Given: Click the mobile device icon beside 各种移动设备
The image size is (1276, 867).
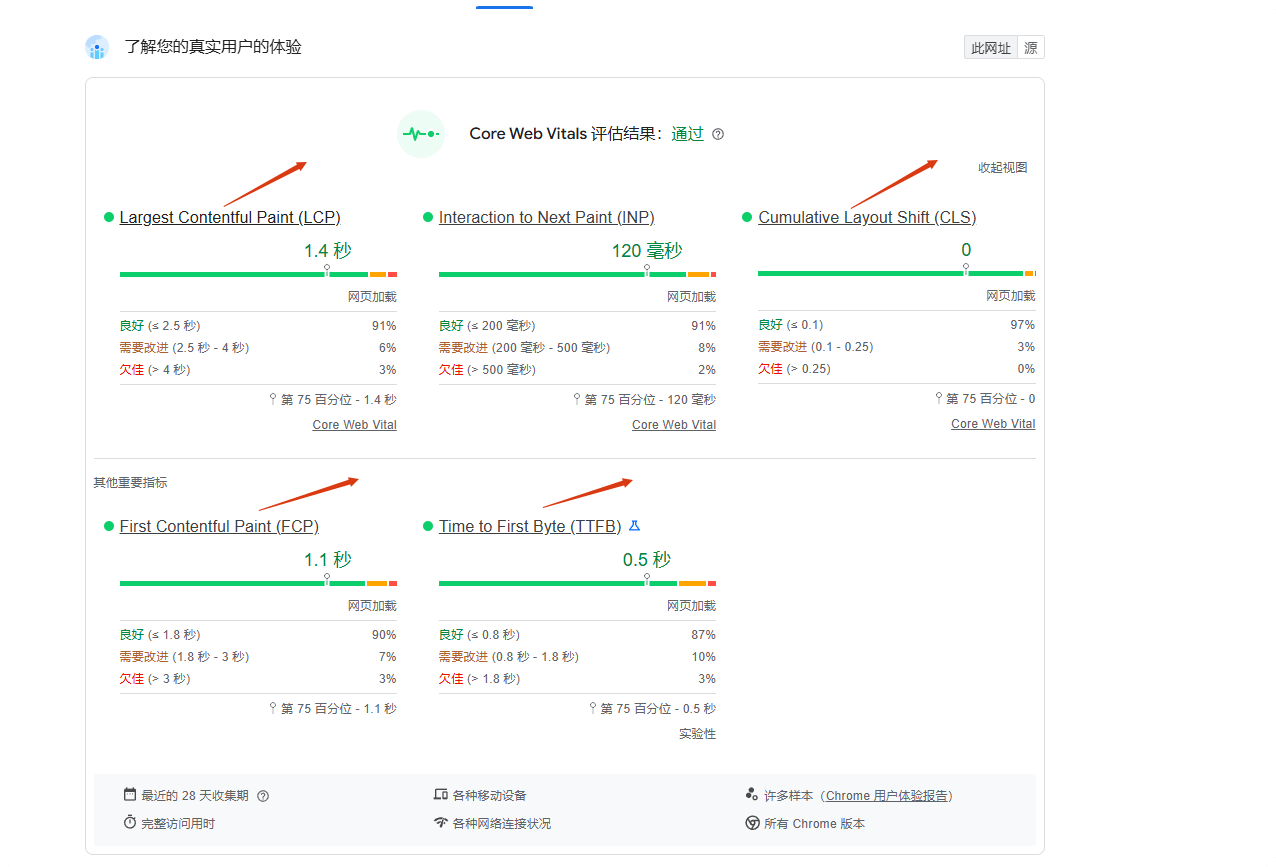Looking at the screenshot, I should click(440, 794).
